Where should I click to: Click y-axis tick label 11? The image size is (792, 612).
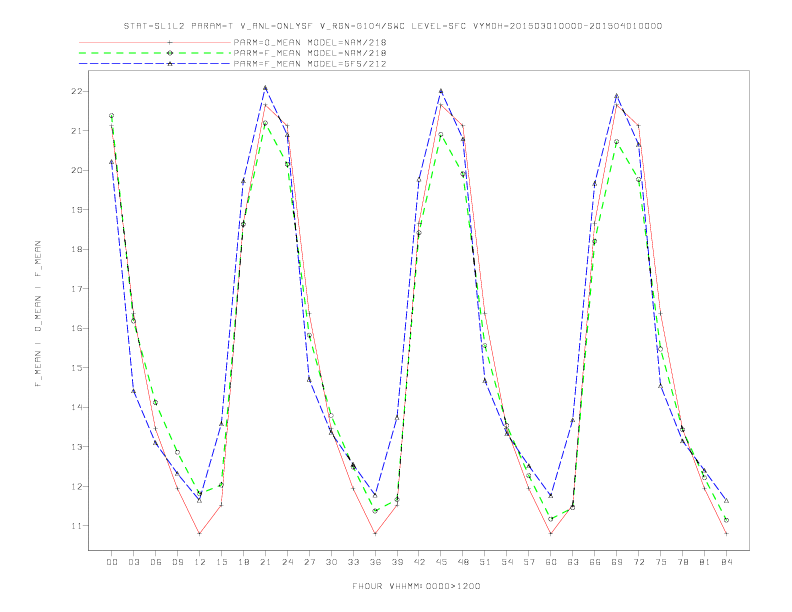coord(77,526)
